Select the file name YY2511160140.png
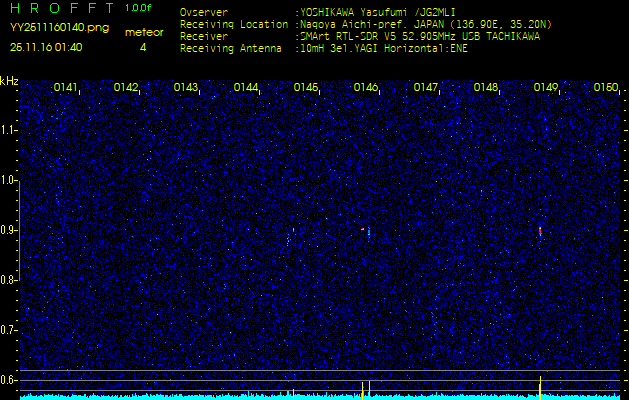The width and height of the screenshot is (629, 400). point(59,27)
